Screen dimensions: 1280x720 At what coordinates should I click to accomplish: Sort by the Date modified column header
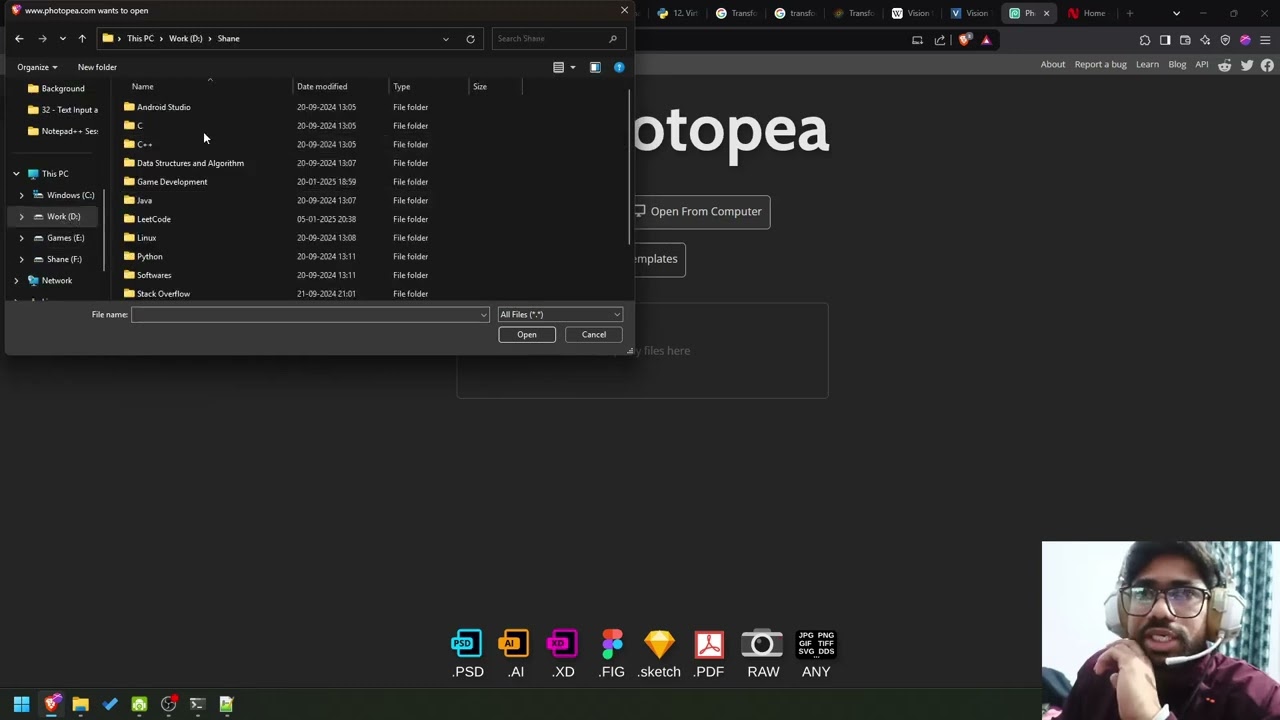pos(322,87)
